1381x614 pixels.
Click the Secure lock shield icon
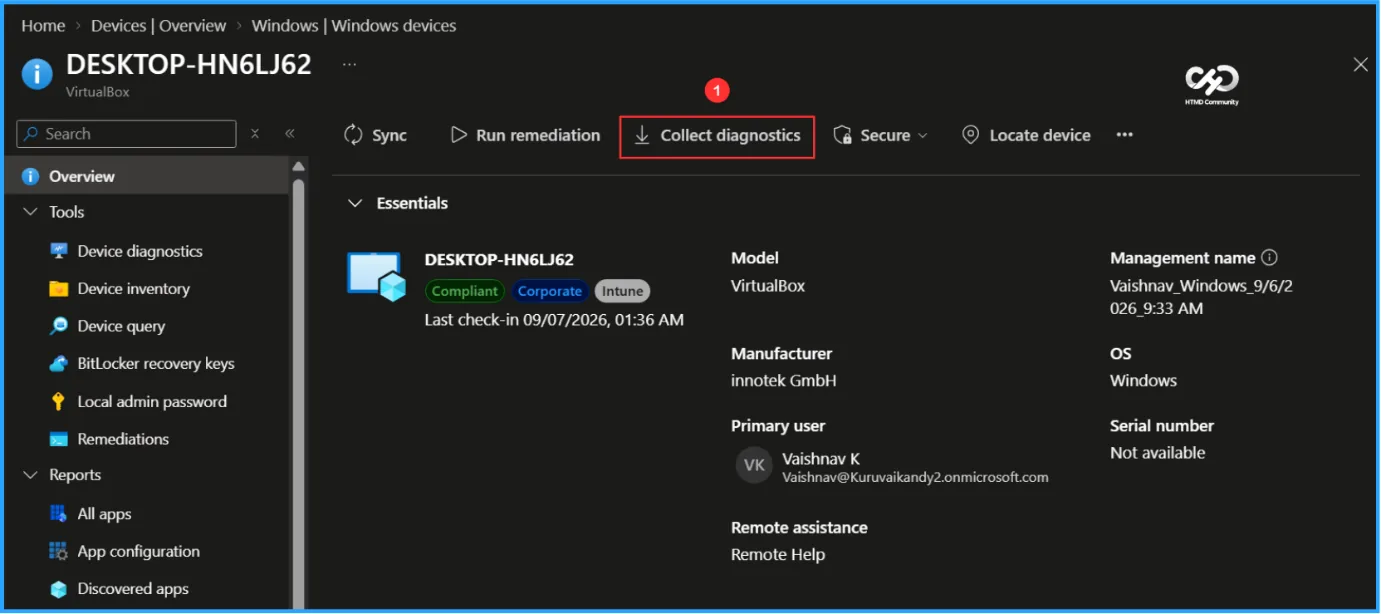pos(842,135)
